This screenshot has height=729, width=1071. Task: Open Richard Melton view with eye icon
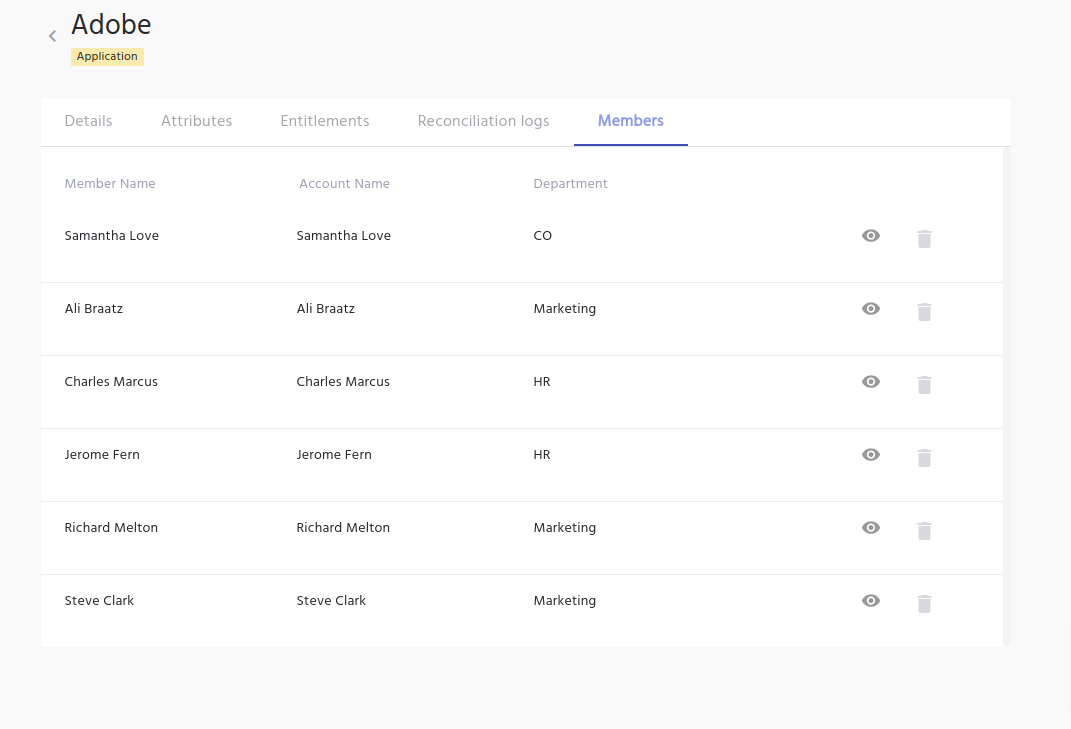click(x=871, y=528)
